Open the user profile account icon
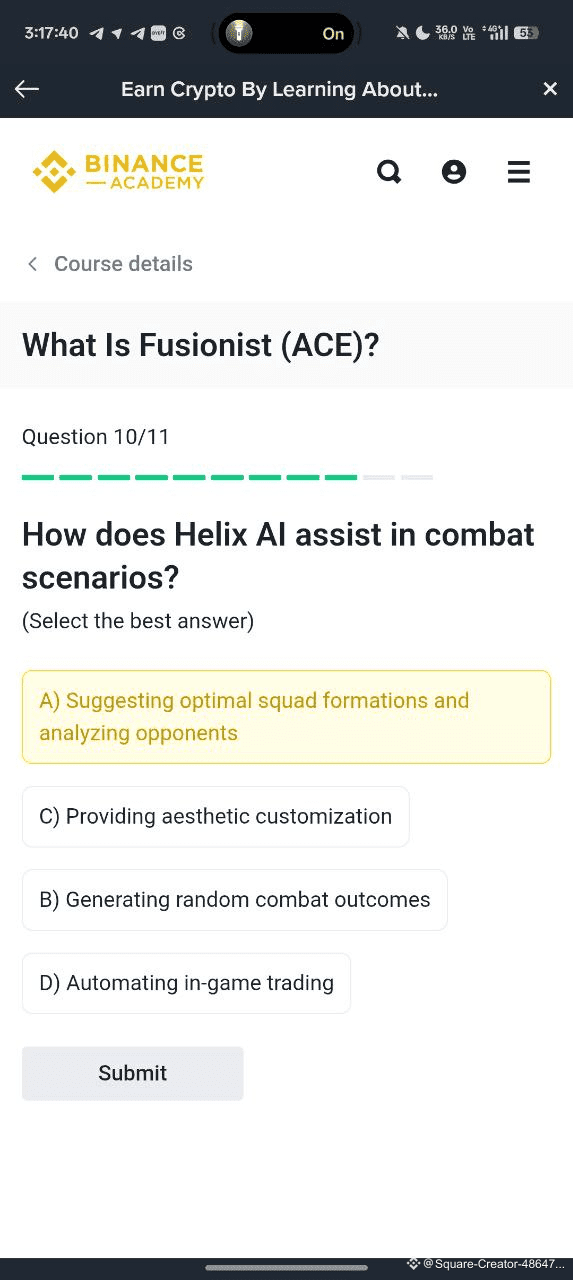Screen dimensions: 573x1280 [x=454, y=172]
